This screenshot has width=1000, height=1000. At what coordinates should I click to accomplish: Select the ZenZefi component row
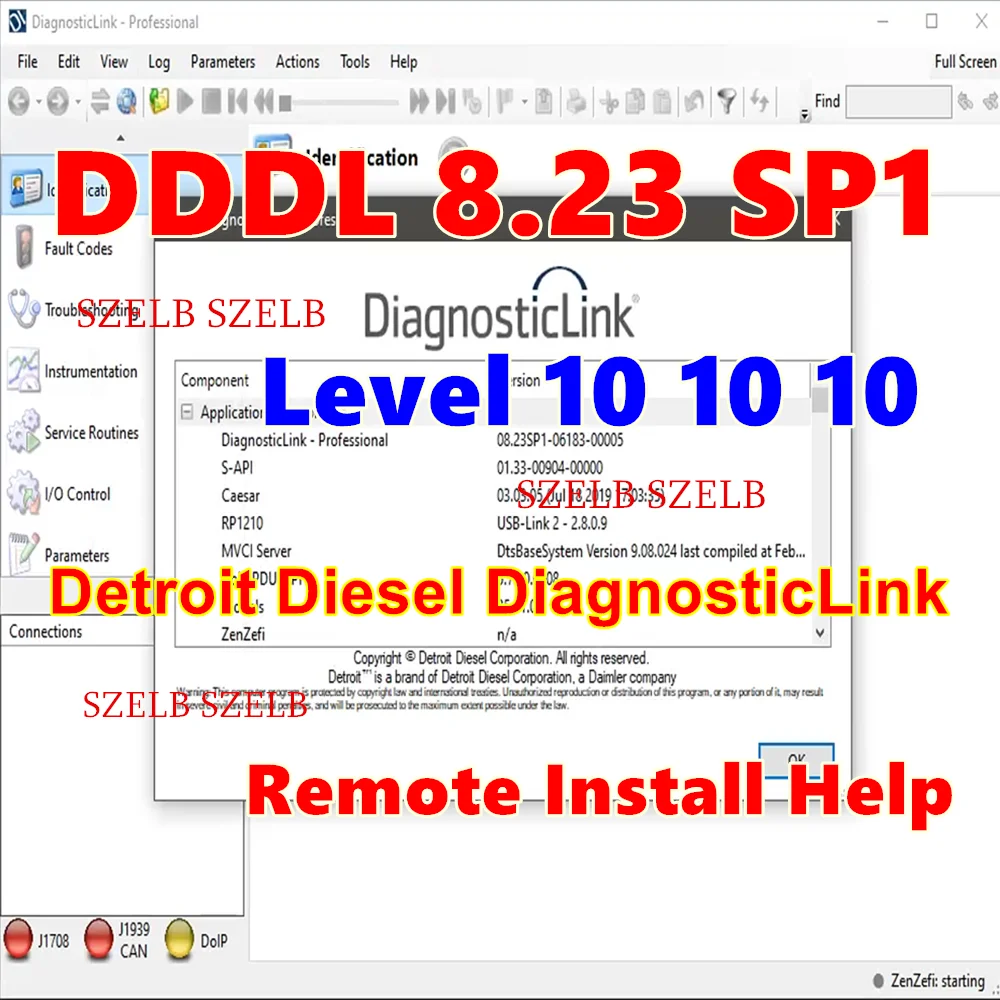pyautogui.click(x=492, y=634)
